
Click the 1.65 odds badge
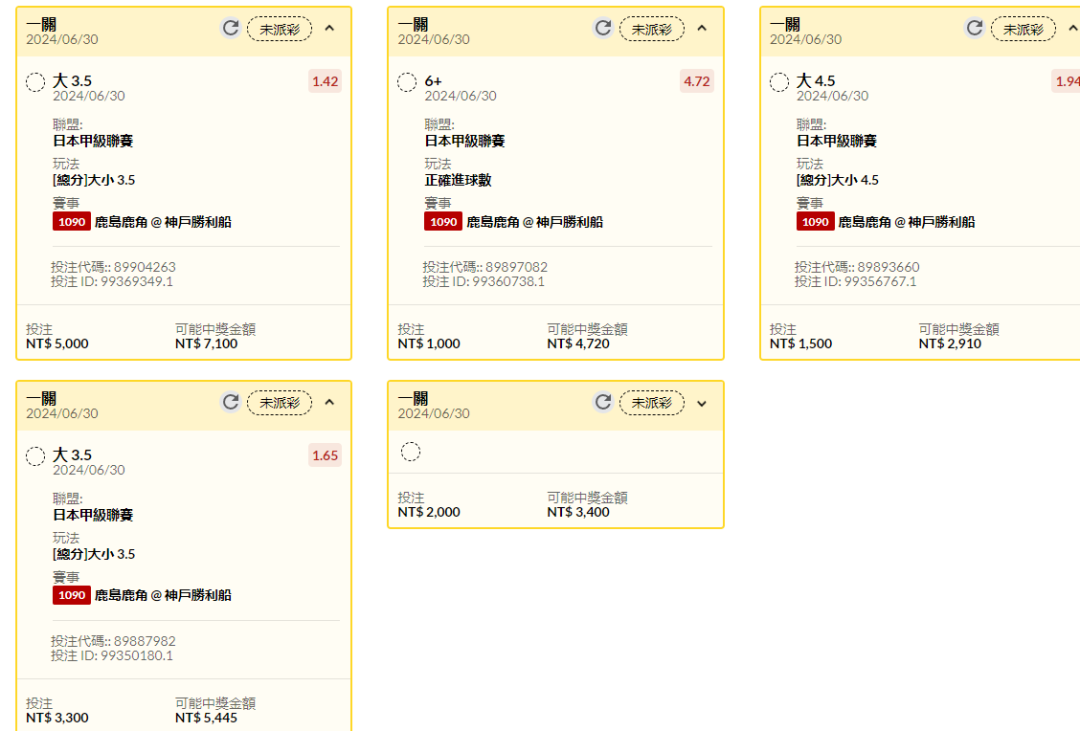click(x=325, y=455)
